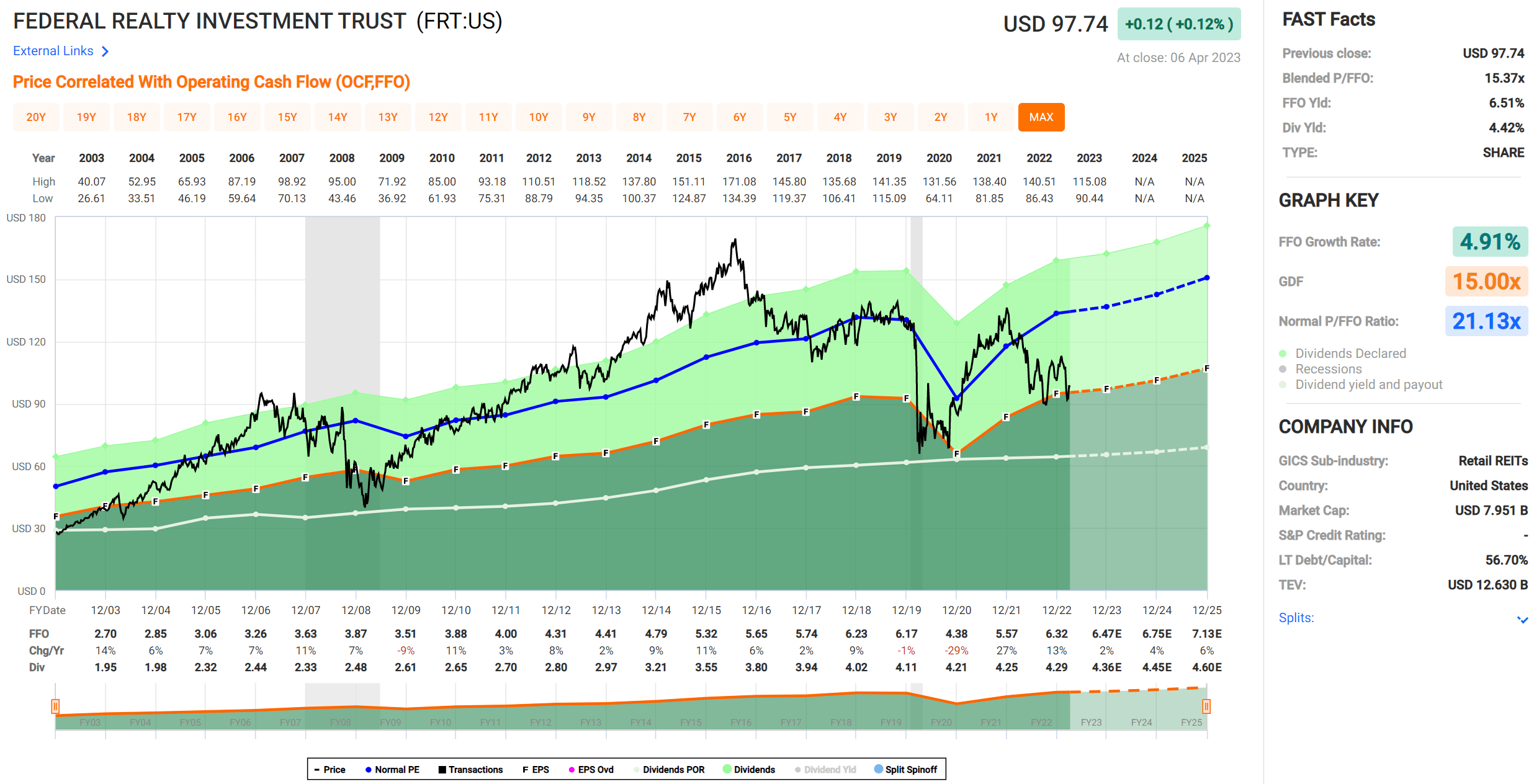The width and height of the screenshot is (1534, 784).
Task: Select the 15Y time range tab
Action: 287,117
